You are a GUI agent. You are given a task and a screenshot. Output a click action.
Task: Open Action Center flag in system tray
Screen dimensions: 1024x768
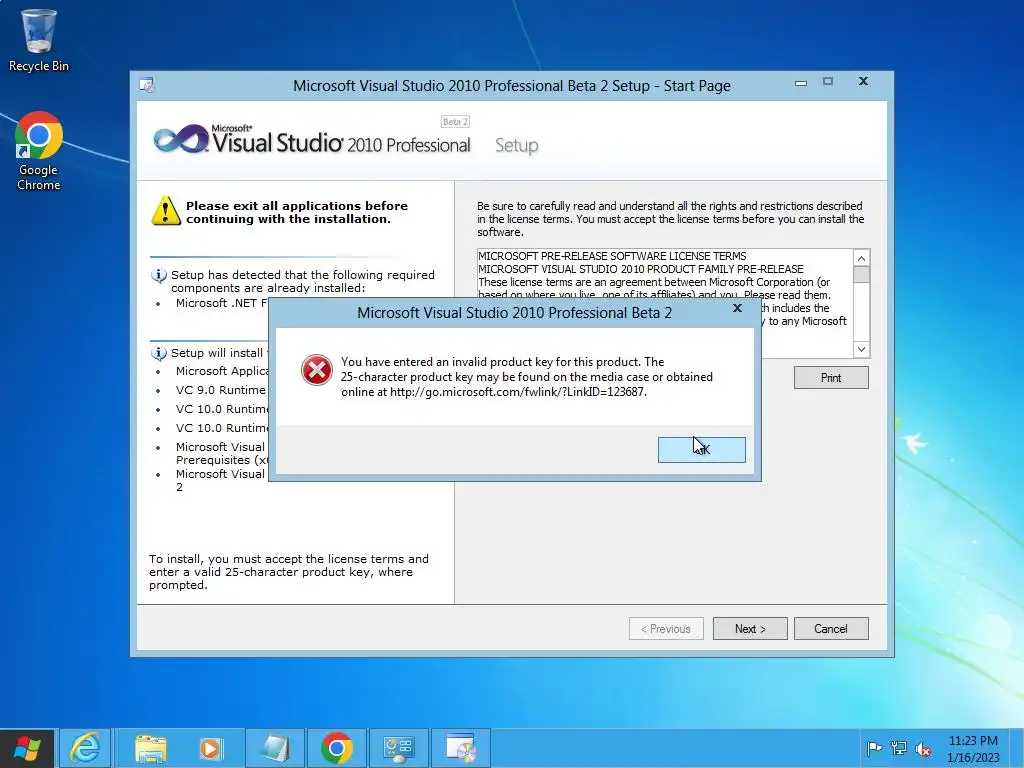coord(874,748)
